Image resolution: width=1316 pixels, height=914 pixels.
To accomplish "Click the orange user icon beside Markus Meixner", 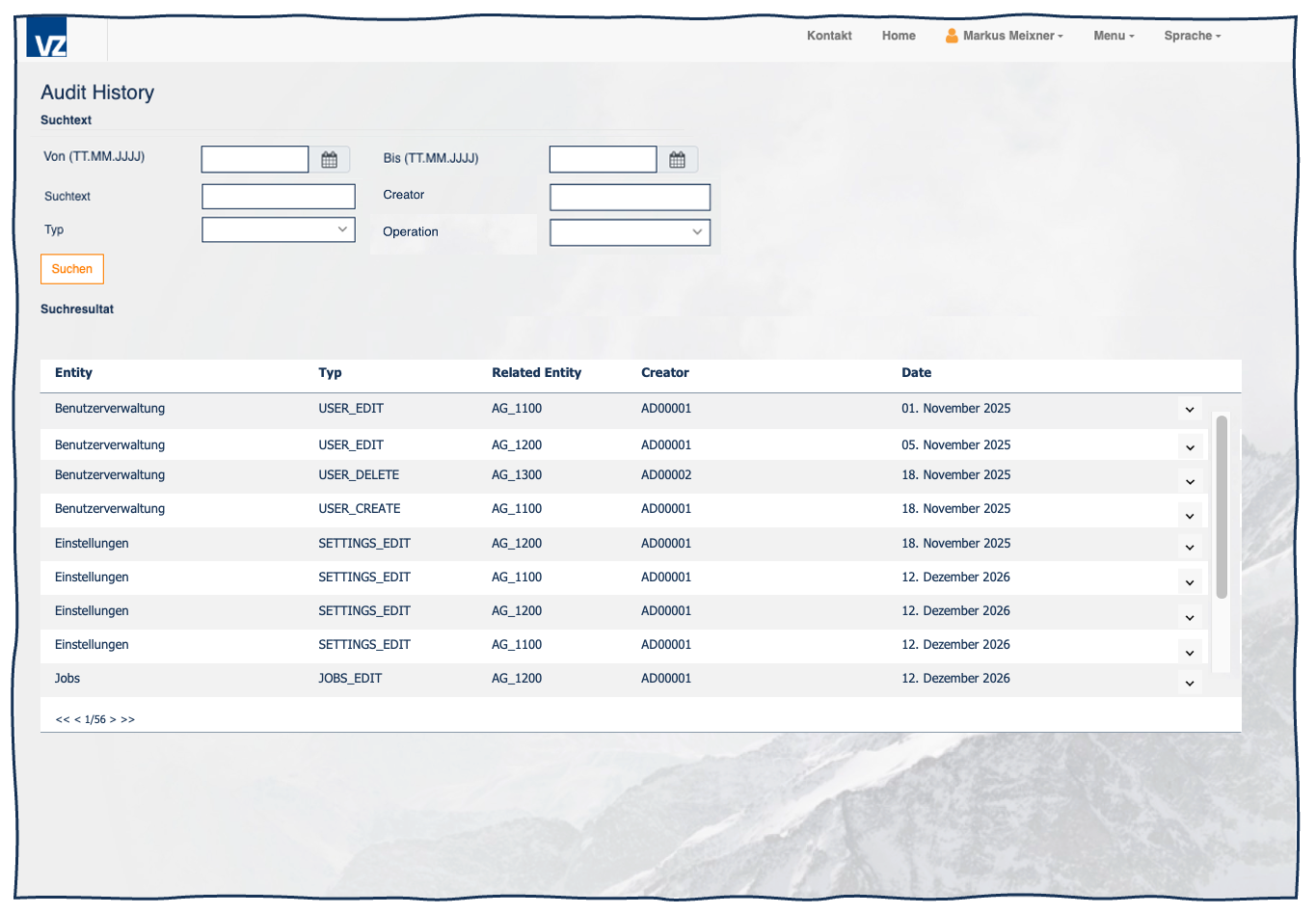I will tap(952, 36).
